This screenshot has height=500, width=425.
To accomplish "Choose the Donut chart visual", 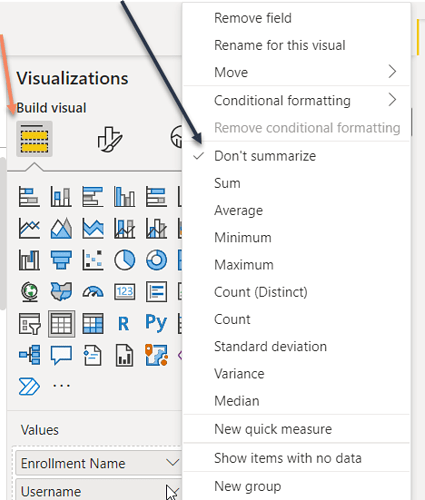I will click(156, 260).
